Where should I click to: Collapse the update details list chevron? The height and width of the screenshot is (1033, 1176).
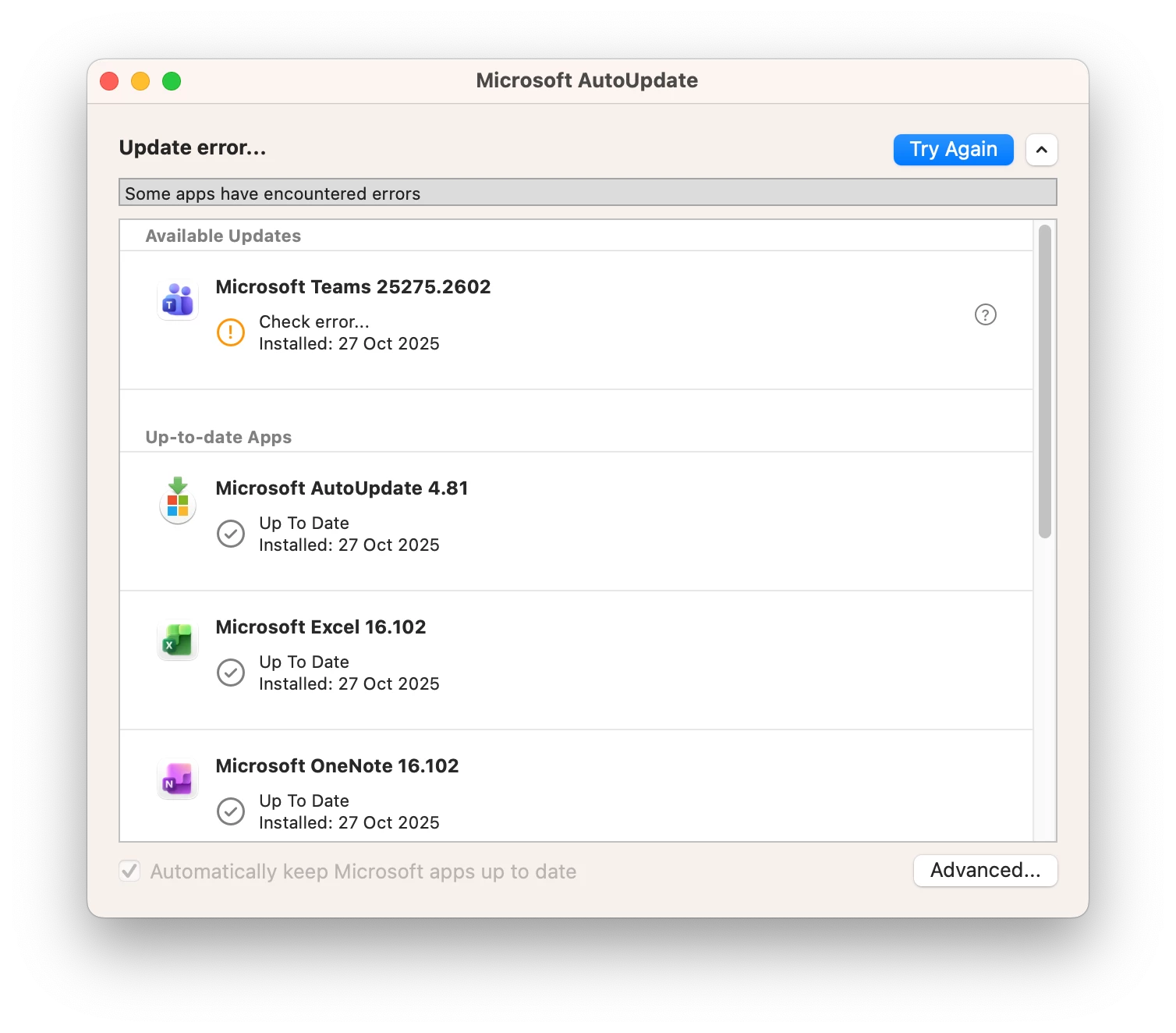[x=1042, y=150]
